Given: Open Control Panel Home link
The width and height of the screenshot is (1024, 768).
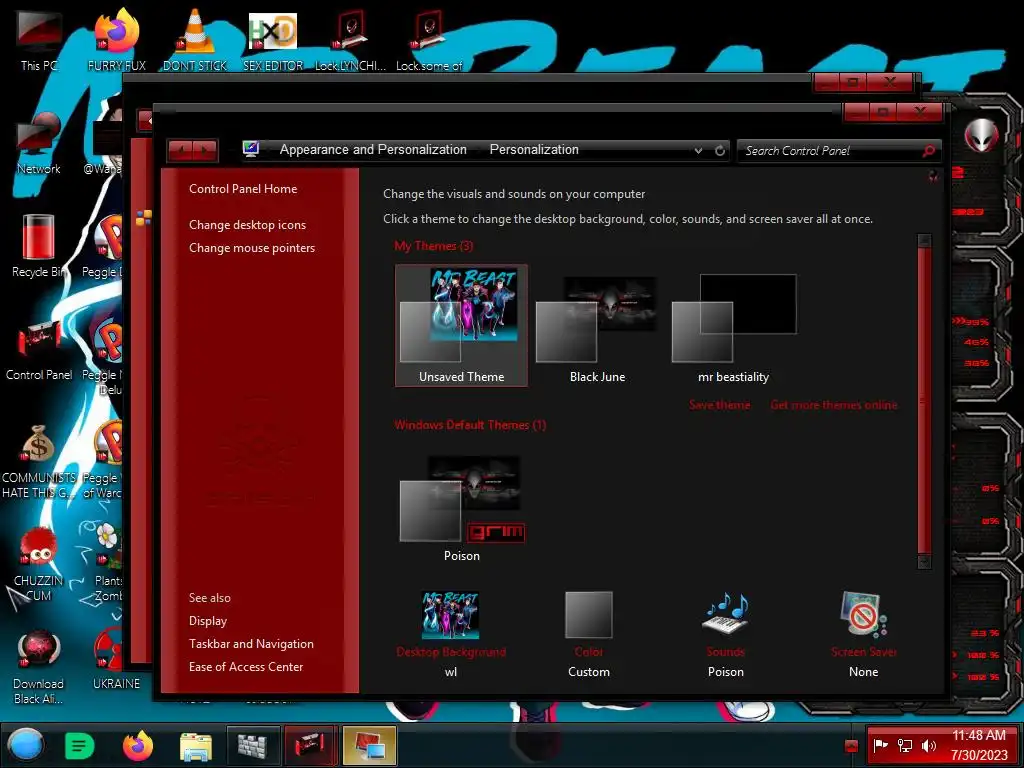Looking at the screenshot, I should 243,189.
